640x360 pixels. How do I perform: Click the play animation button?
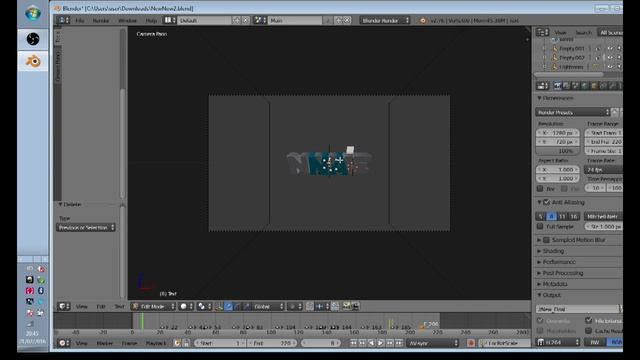(x=380, y=343)
